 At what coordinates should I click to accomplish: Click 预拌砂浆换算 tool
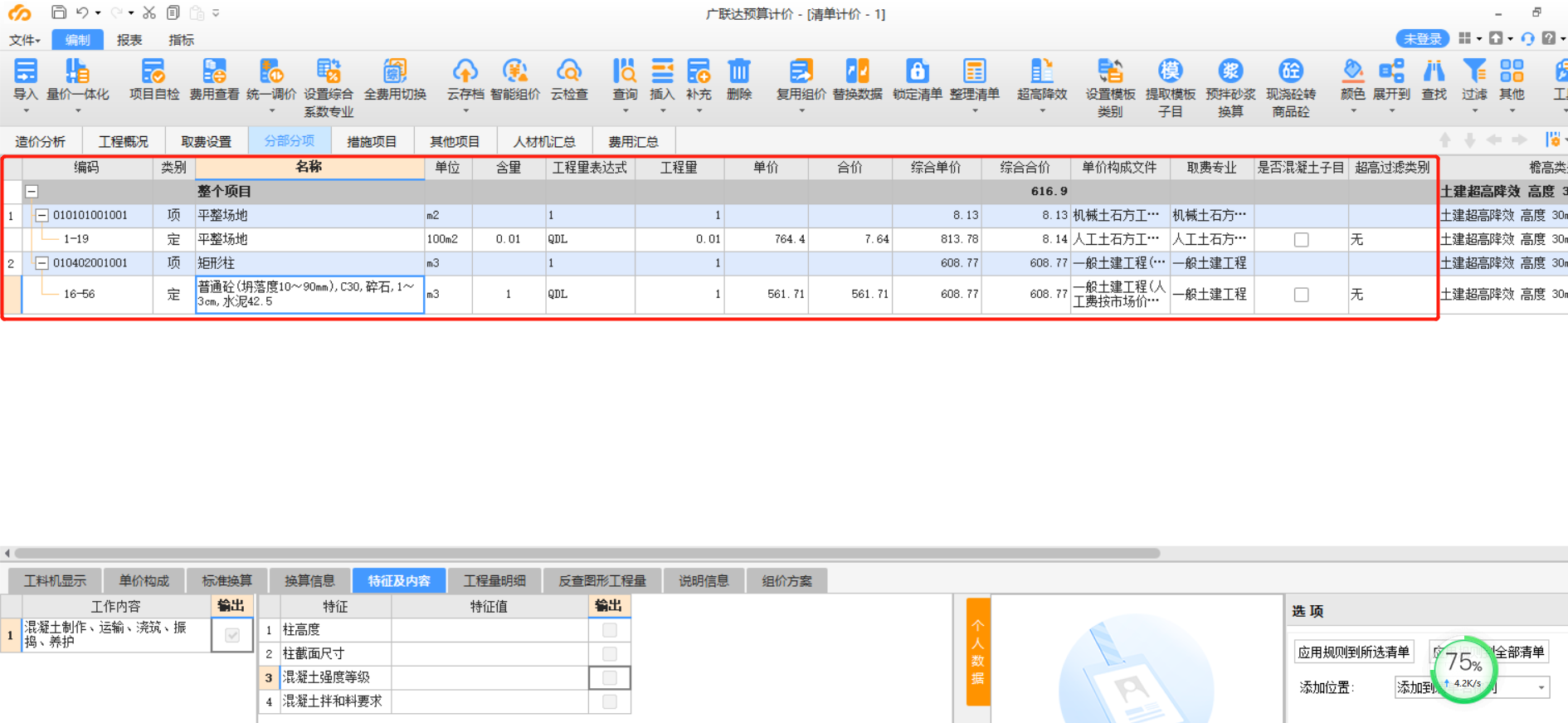[x=1230, y=88]
